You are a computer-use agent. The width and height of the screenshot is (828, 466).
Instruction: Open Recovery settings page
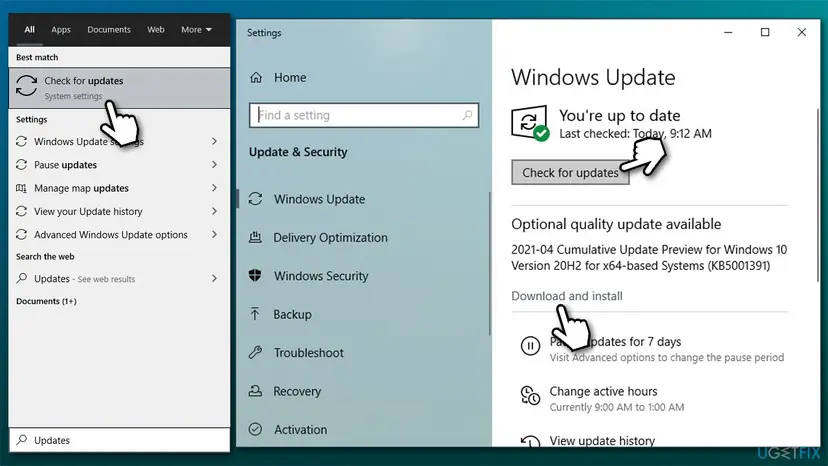[297, 391]
